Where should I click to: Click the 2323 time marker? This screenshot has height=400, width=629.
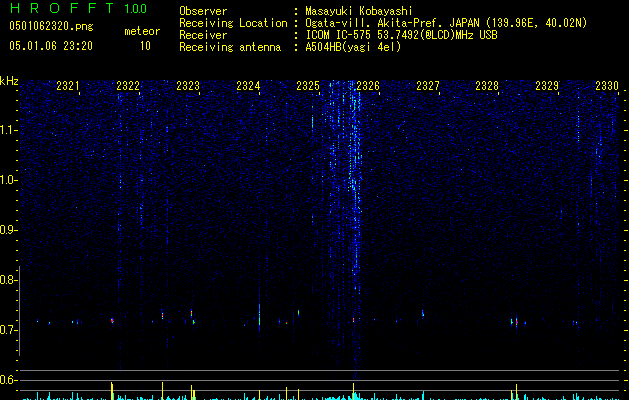click(x=188, y=86)
